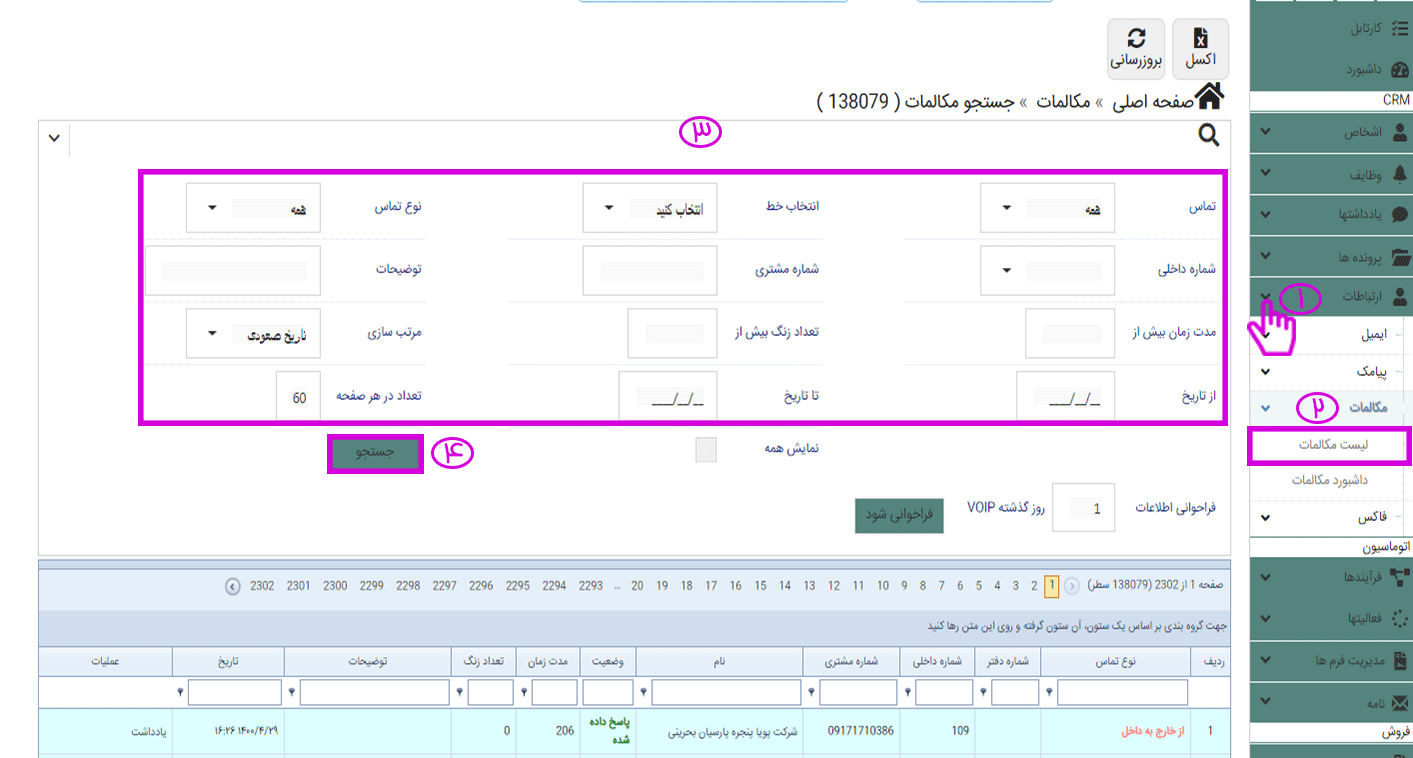Toggle the نمایش همه checkbox
The height and width of the screenshot is (758, 1413).
point(706,449)
